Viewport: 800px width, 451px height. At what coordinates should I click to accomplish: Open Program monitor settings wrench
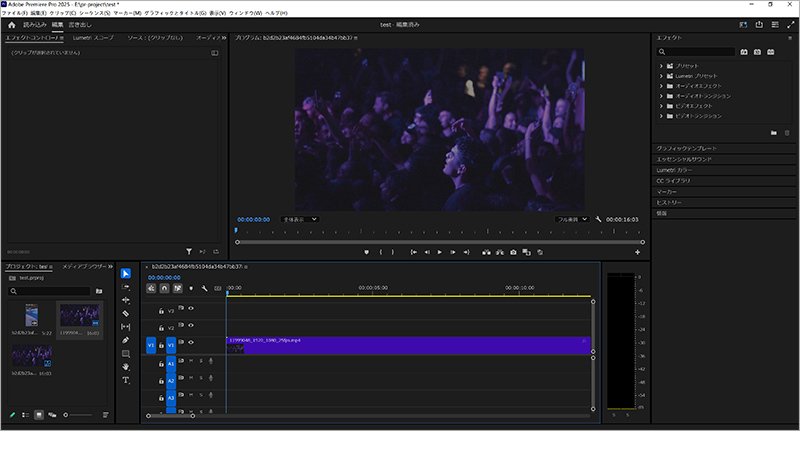pyautogui.click(x=598, y=219)
